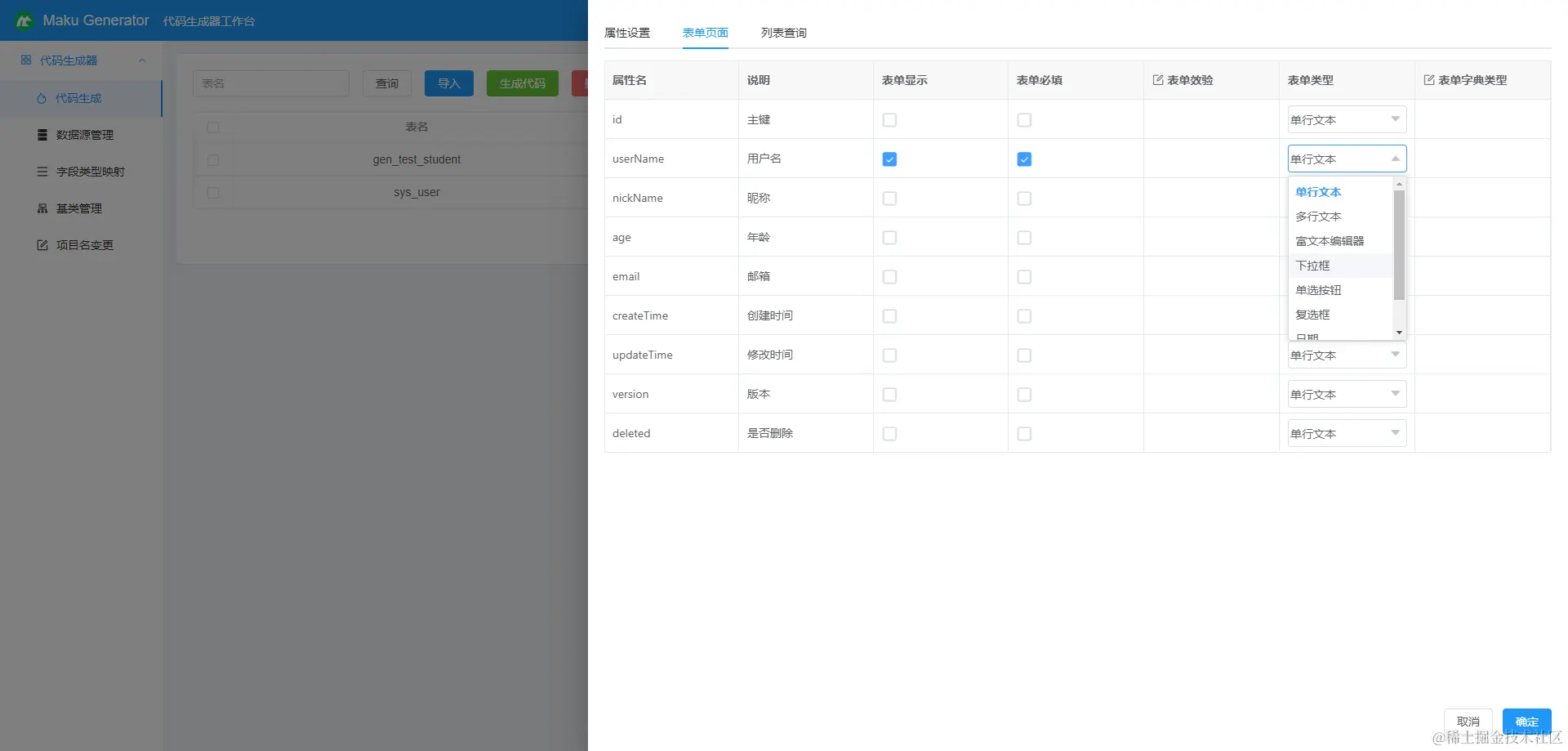This screenshot has width=1568, height=751.
Task: Open 数据源管理 sidebar menu item
Action: click(x=81, y=135)
